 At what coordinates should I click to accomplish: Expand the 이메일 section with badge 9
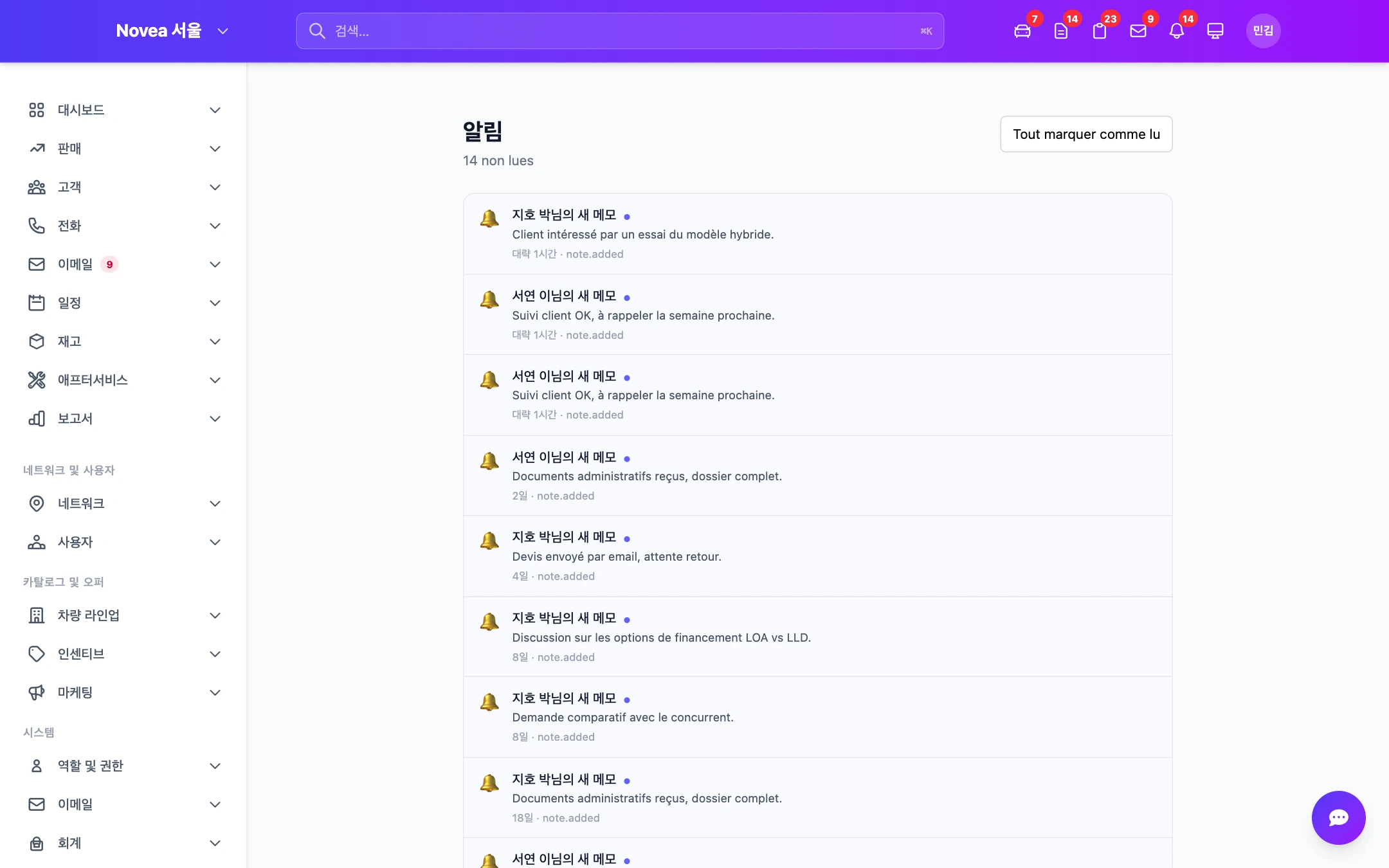point(215,264)
